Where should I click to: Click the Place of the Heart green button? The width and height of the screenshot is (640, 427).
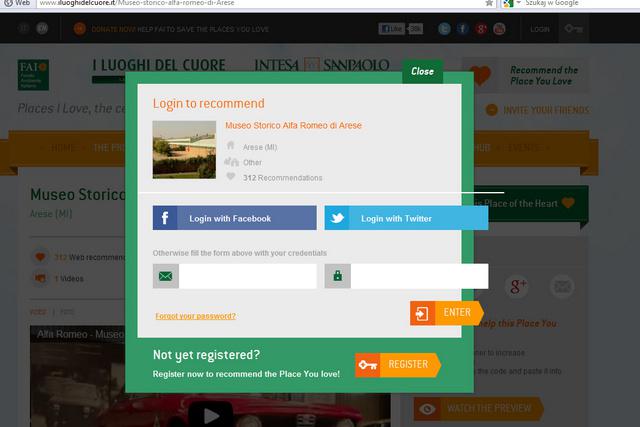(x=531, y=204)
